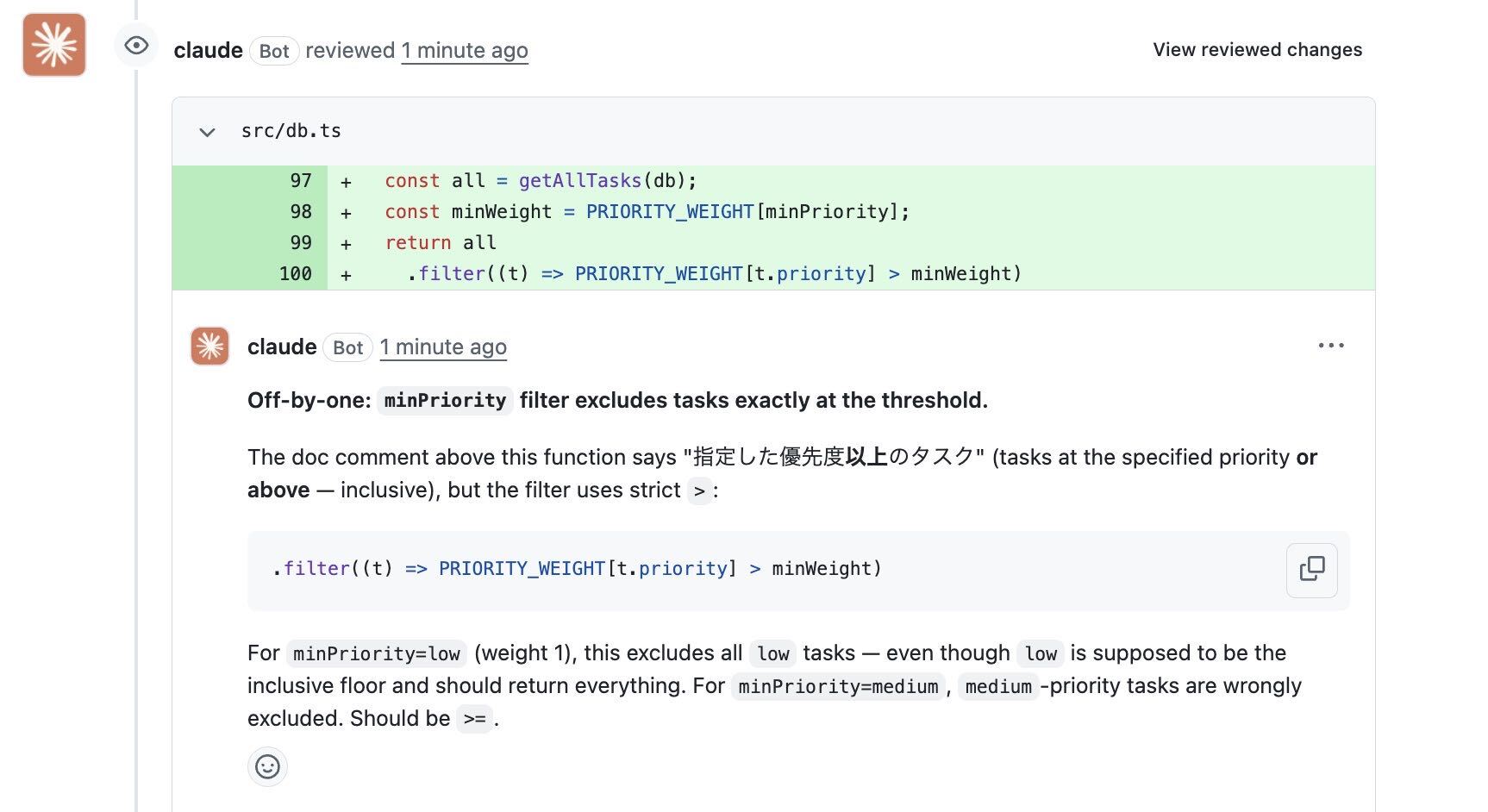Copy the filter code snippet
Screen dimensions: 1488x812
point(1312,570)
